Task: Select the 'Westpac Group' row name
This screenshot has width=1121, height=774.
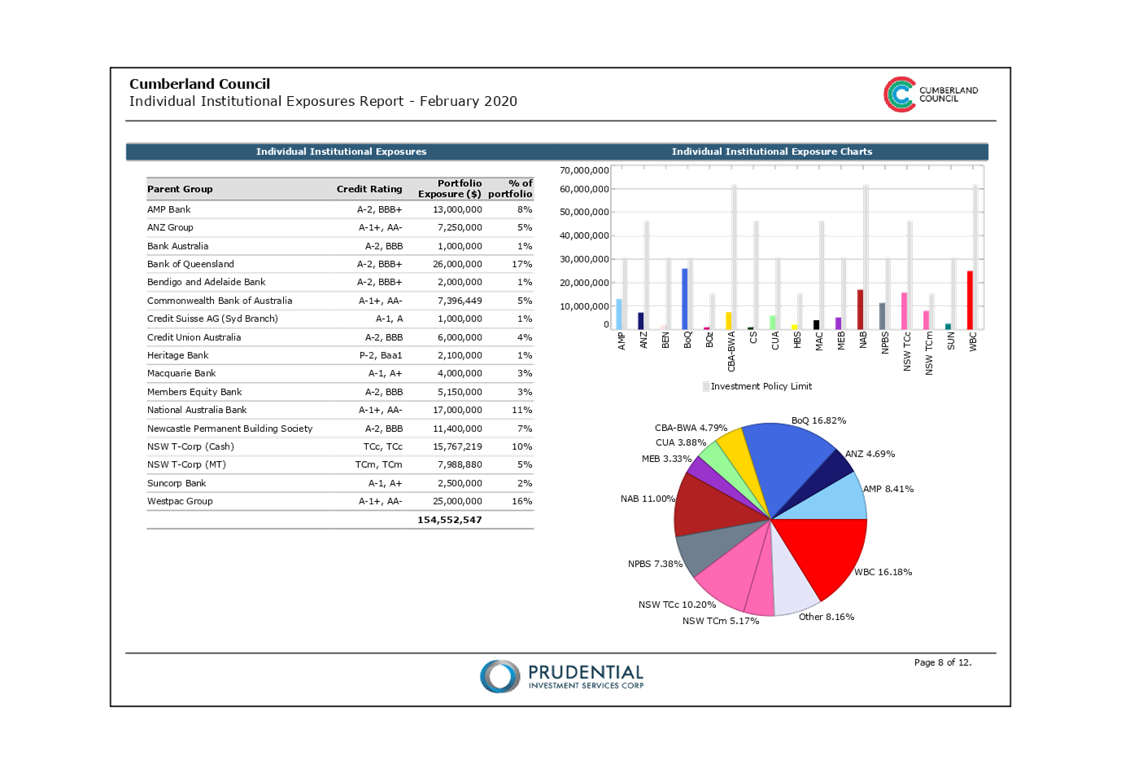Action: point(179,501)
